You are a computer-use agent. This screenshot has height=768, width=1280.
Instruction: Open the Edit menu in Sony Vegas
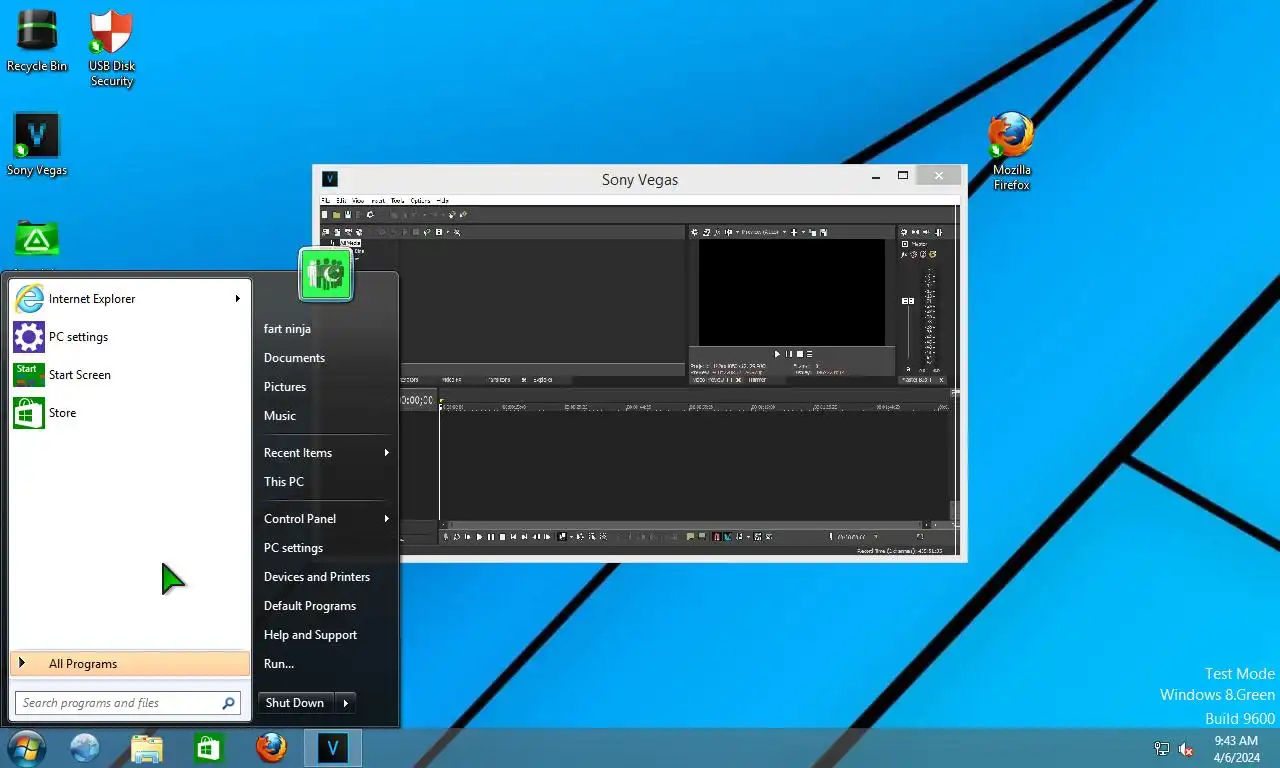click(341, 200)
